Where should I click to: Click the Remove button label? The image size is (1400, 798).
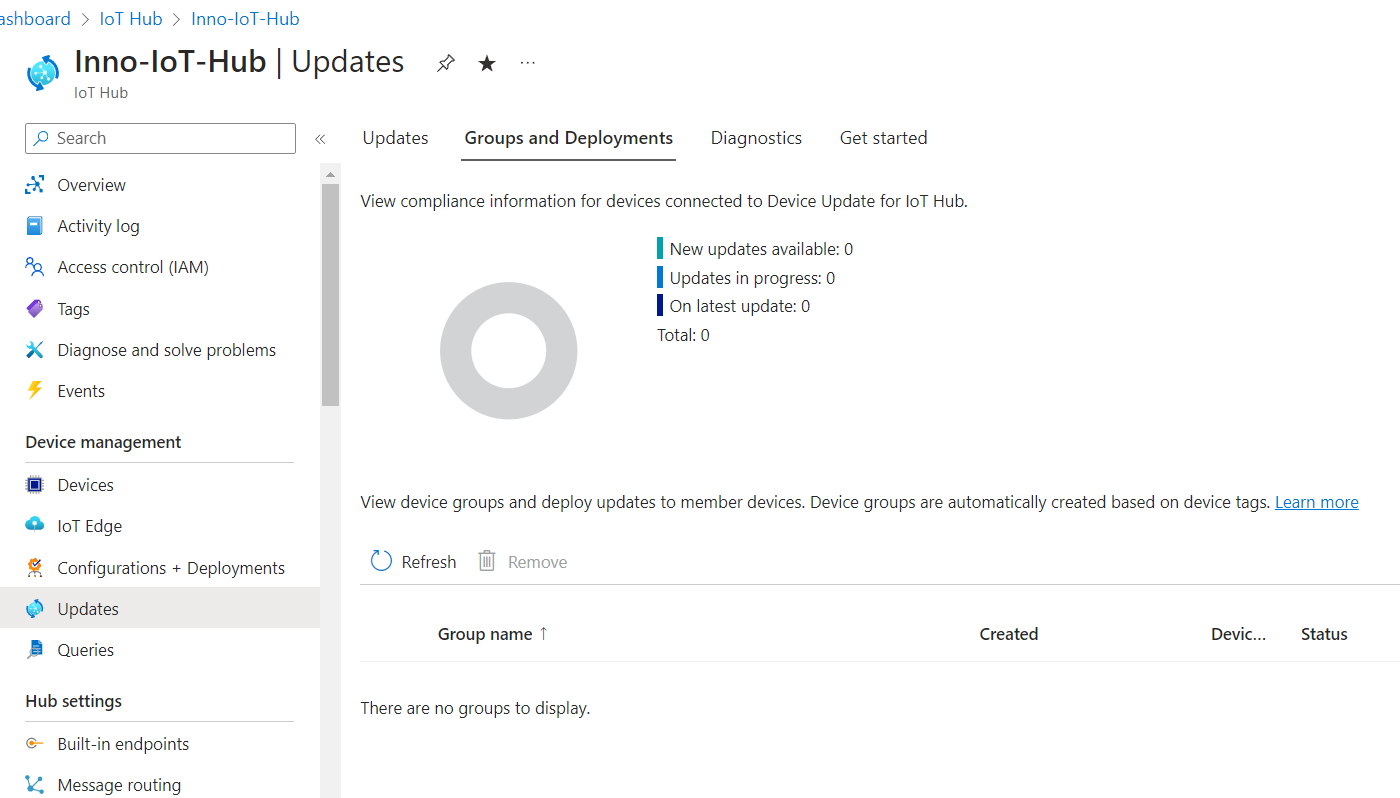point(537,562)
